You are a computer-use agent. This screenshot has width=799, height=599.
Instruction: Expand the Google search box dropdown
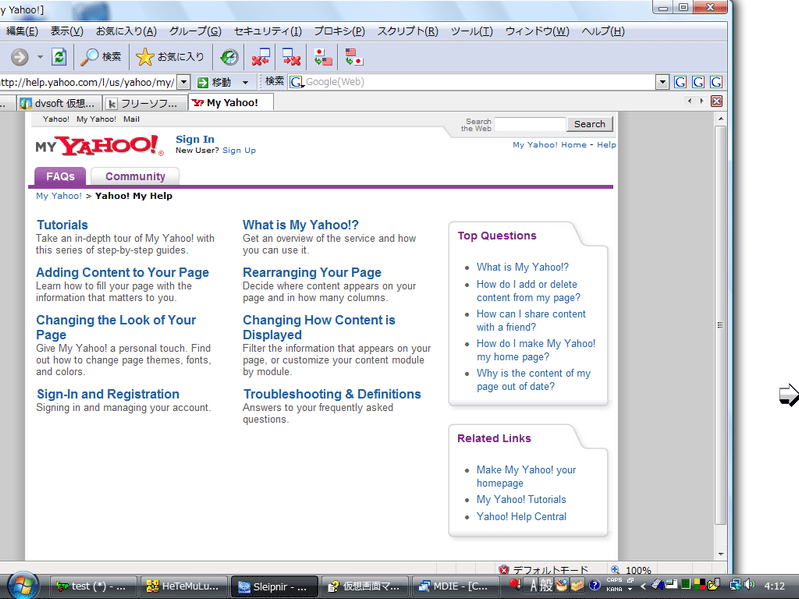[x=662, y=82]
